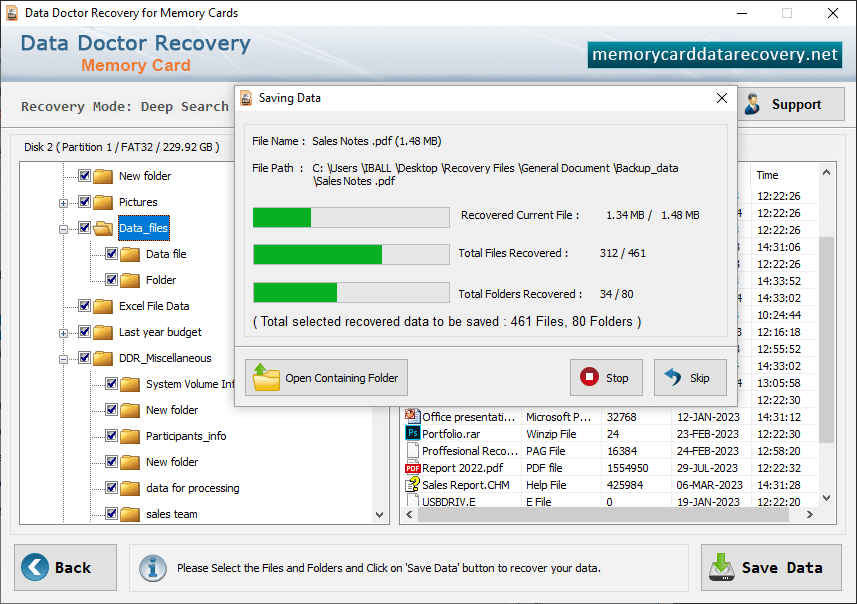Toggle the Participants_info checkbox
The width and height of the screenshot is (857, 604).
[111, 436]
